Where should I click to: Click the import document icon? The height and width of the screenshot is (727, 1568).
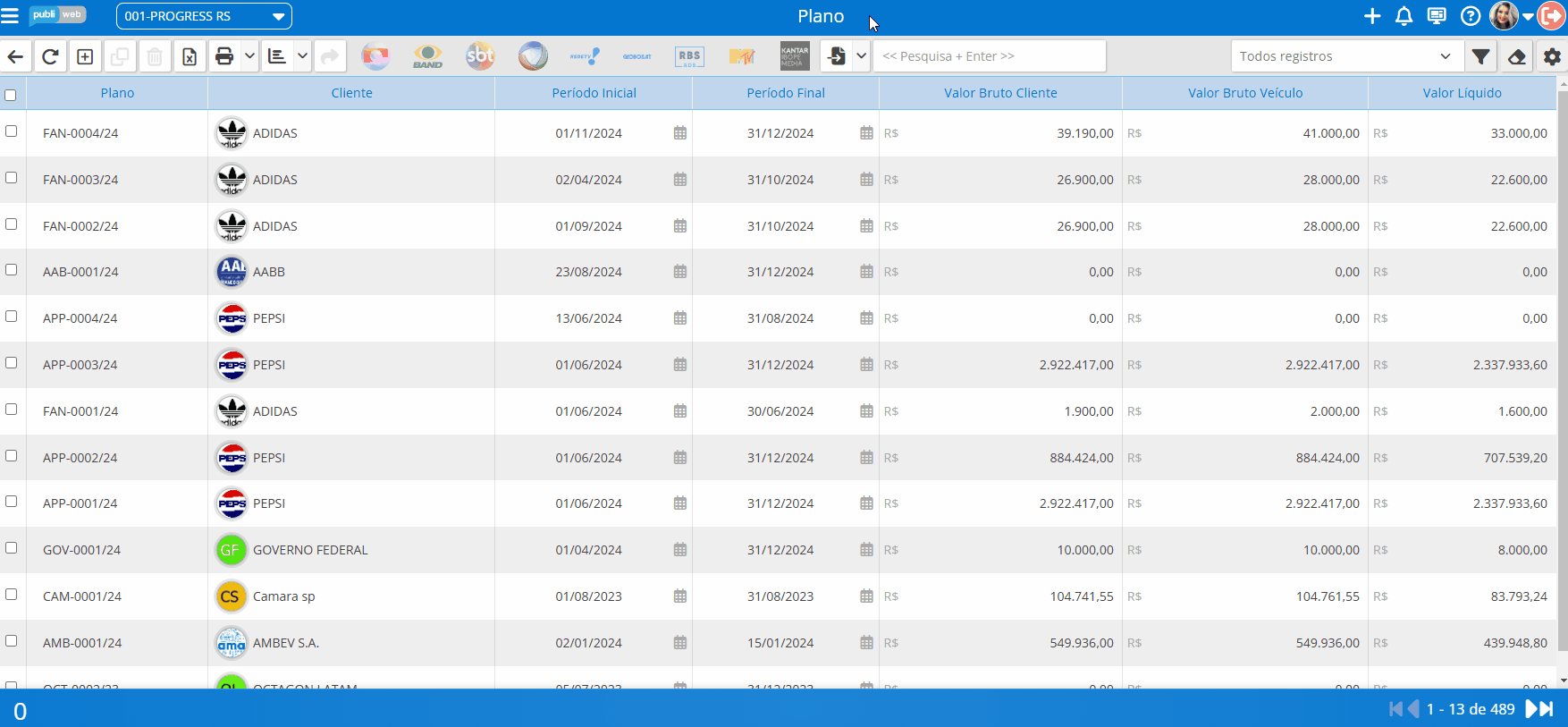(x=837, y=56)
